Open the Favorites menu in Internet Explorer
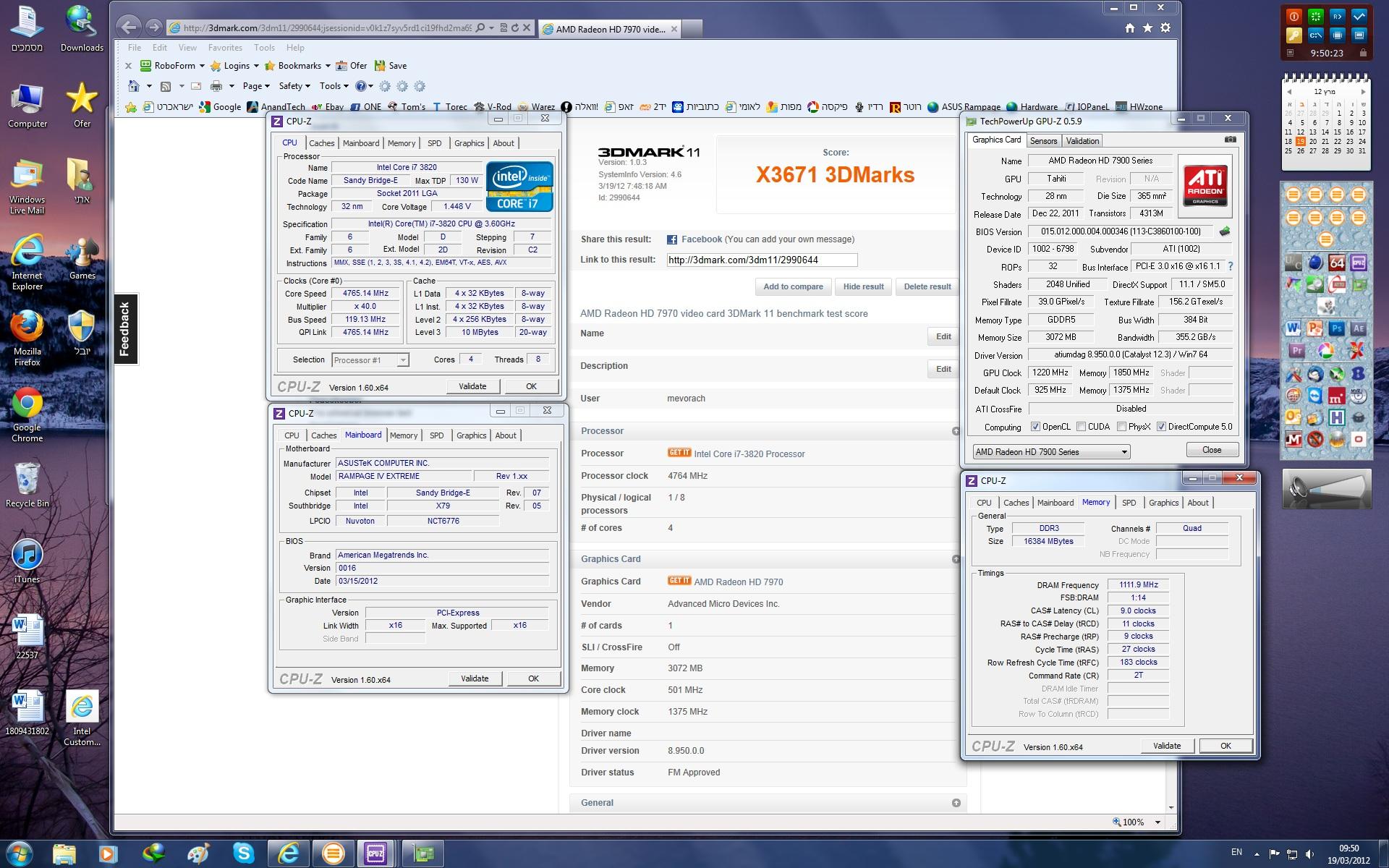 point(225,48)
